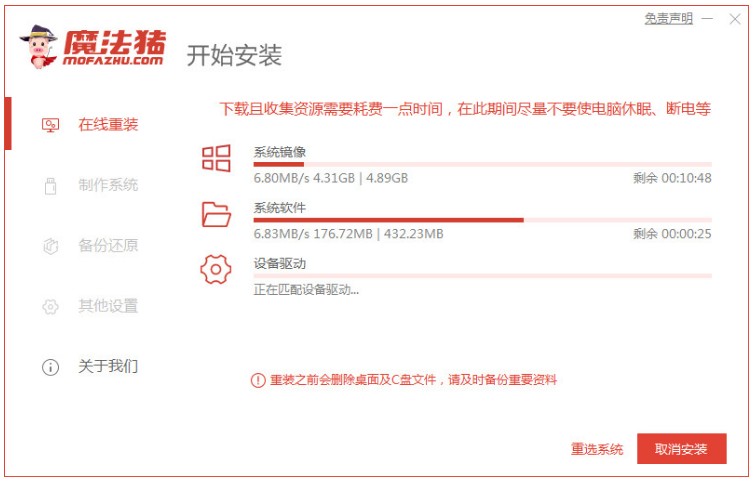Select 备份还原 in the sidebar
754x483 pixels.
(108, 246)
